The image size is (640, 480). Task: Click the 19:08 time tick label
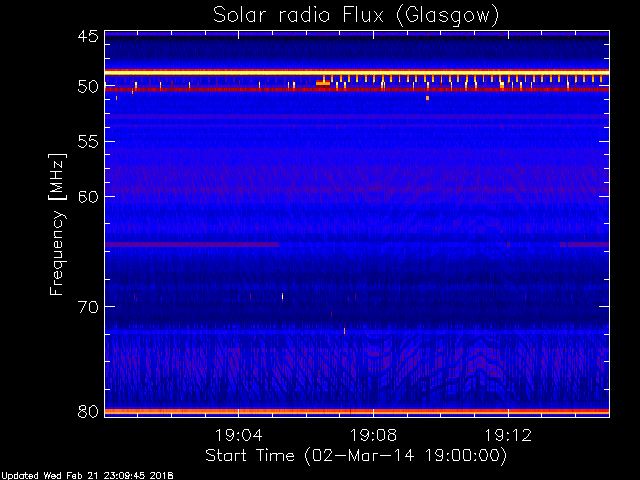pyautogui.click(x=373, y=435)
